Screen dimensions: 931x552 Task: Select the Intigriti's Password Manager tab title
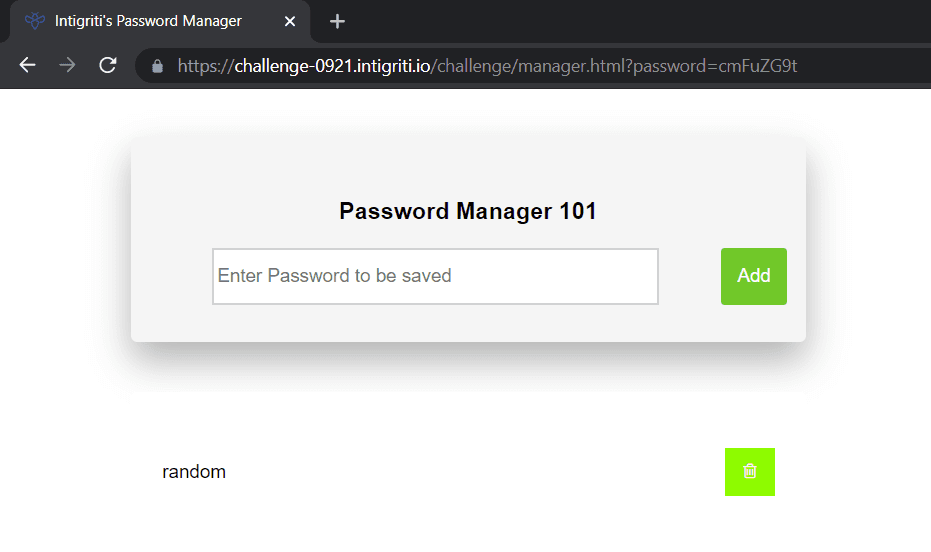[x=148, y=21]
